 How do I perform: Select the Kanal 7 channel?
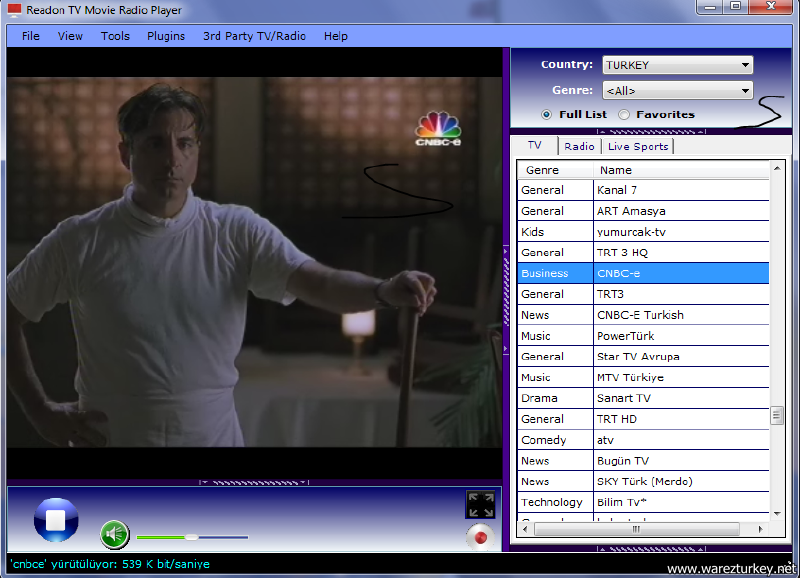[643, 190]
